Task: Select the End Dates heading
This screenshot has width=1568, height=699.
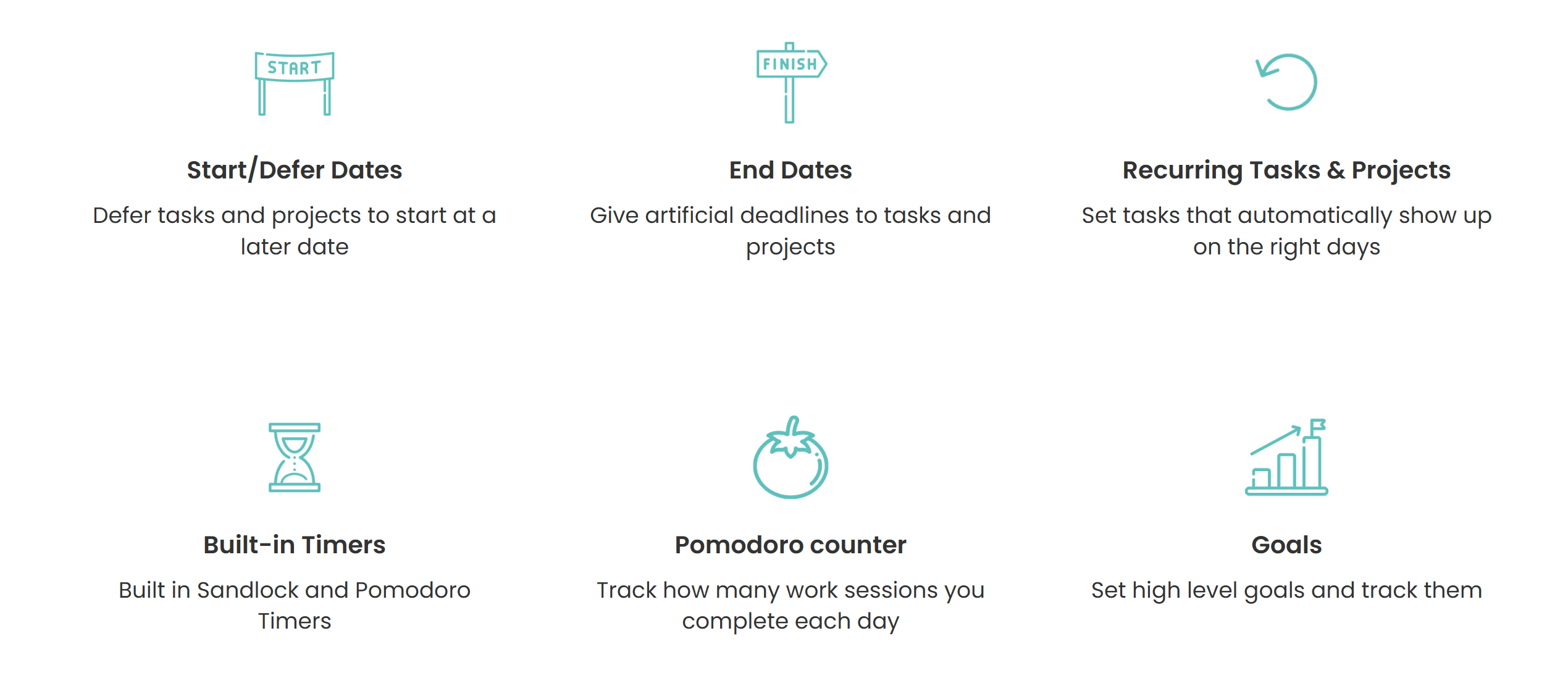Action: [x=790, y=170]
